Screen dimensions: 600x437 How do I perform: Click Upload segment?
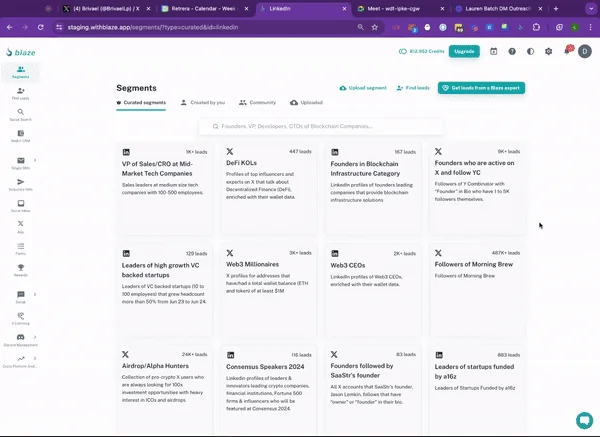click(x=363, y=88)
